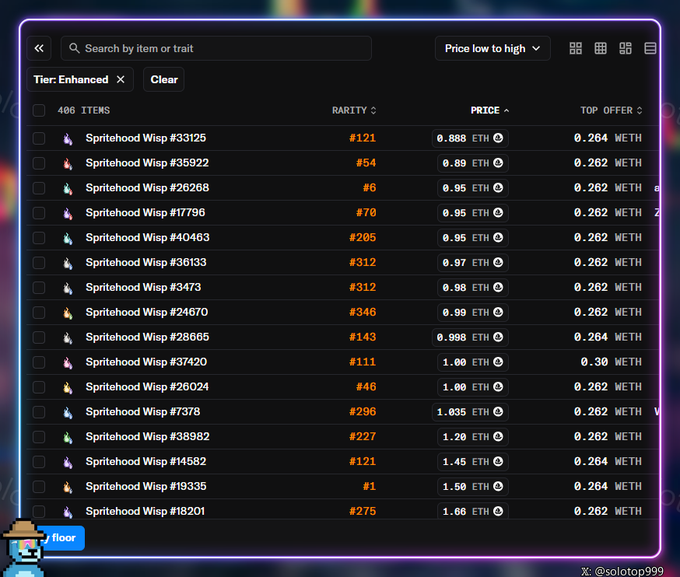Open Spritehood Wisp #33125 thumbnail
680x577 pixels.
(68, 138)
